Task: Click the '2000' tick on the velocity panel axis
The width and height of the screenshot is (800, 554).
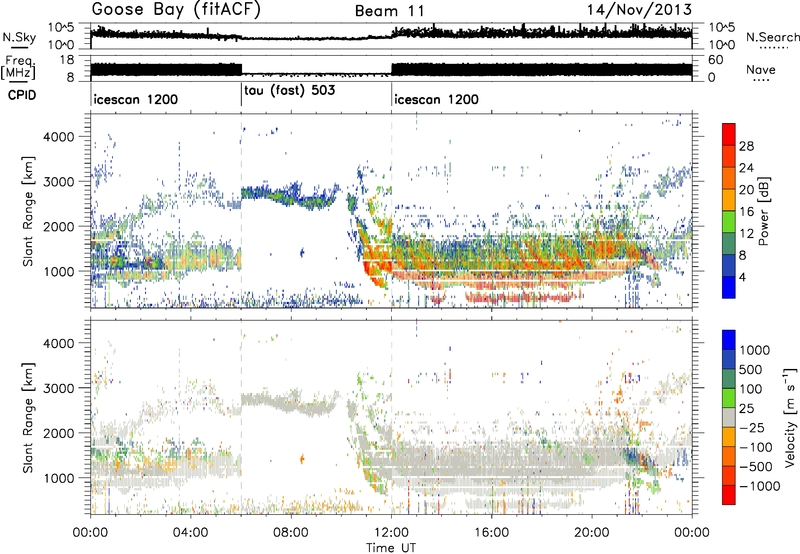Action: [x=59, y=433]
